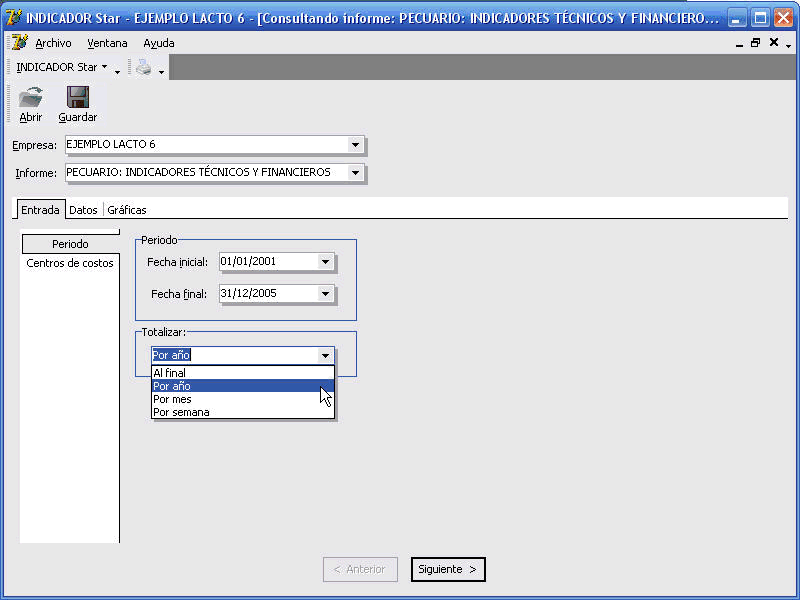Select 'Por año' in the dropdown list
Image resolution: width=800 pixels, height=600 pixels.
243,386
